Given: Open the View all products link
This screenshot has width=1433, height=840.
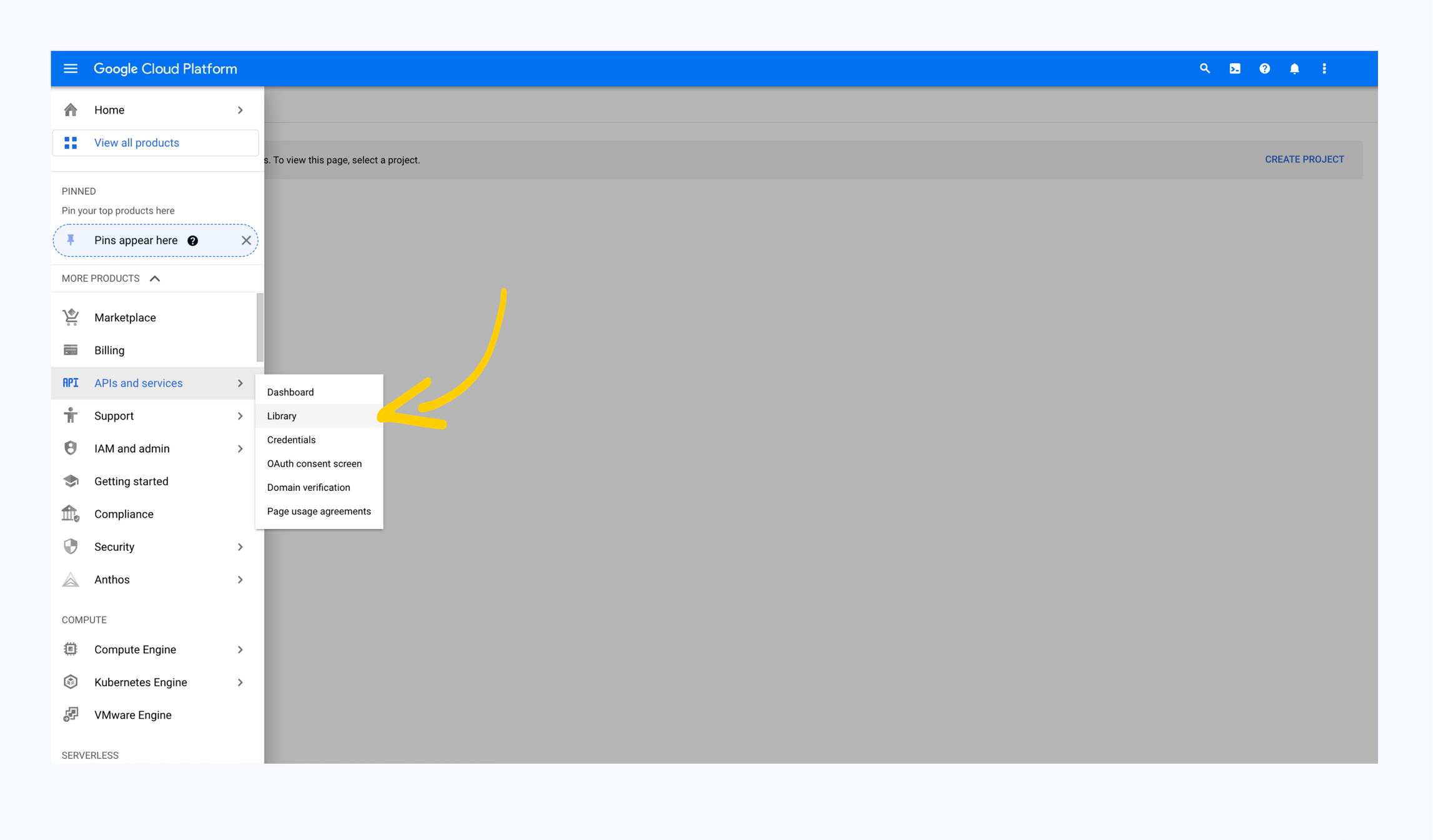Looking at the screenshot, I should pos(137,143).
